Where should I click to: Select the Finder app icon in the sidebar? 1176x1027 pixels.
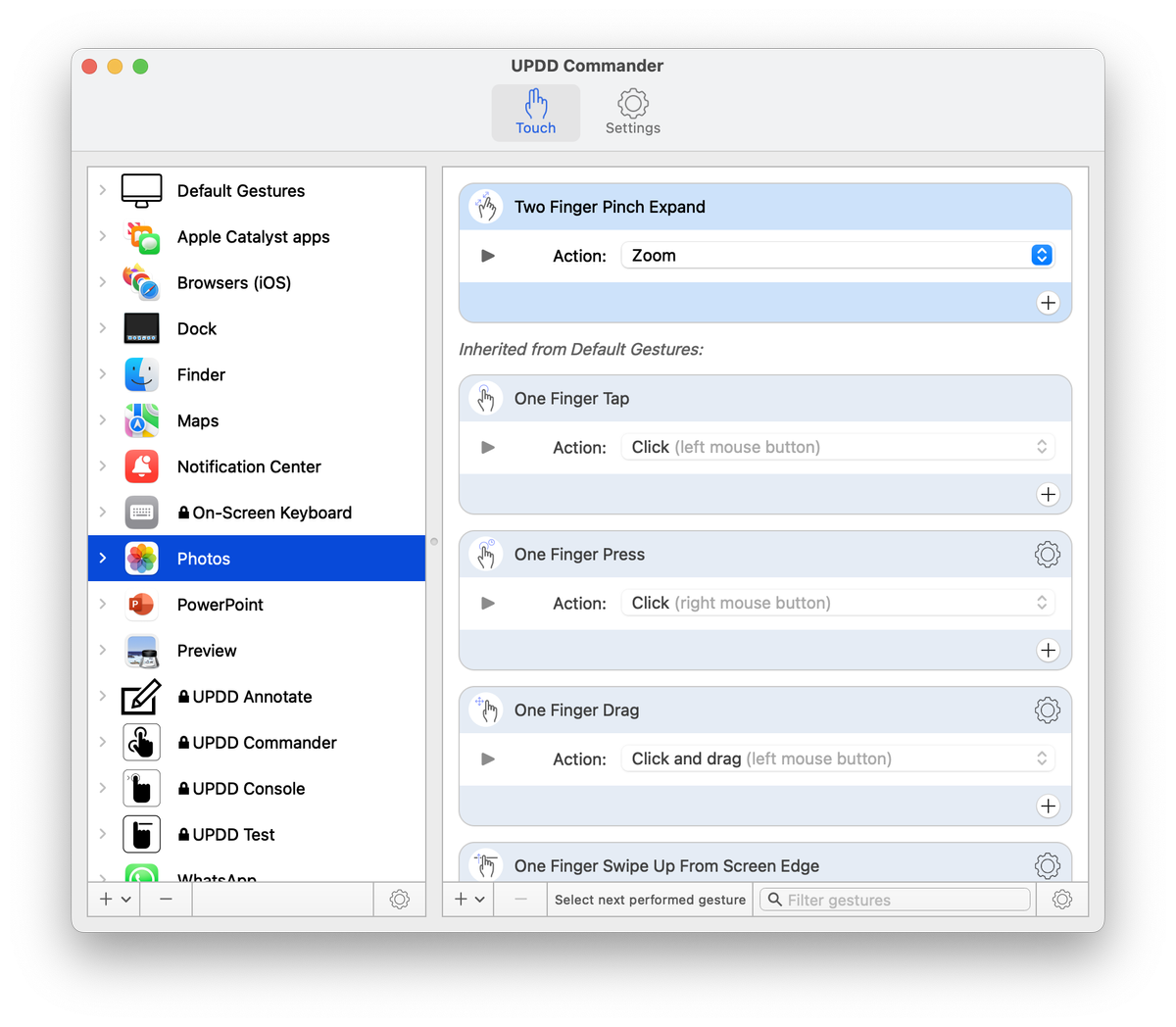click(x=141, y=374)
